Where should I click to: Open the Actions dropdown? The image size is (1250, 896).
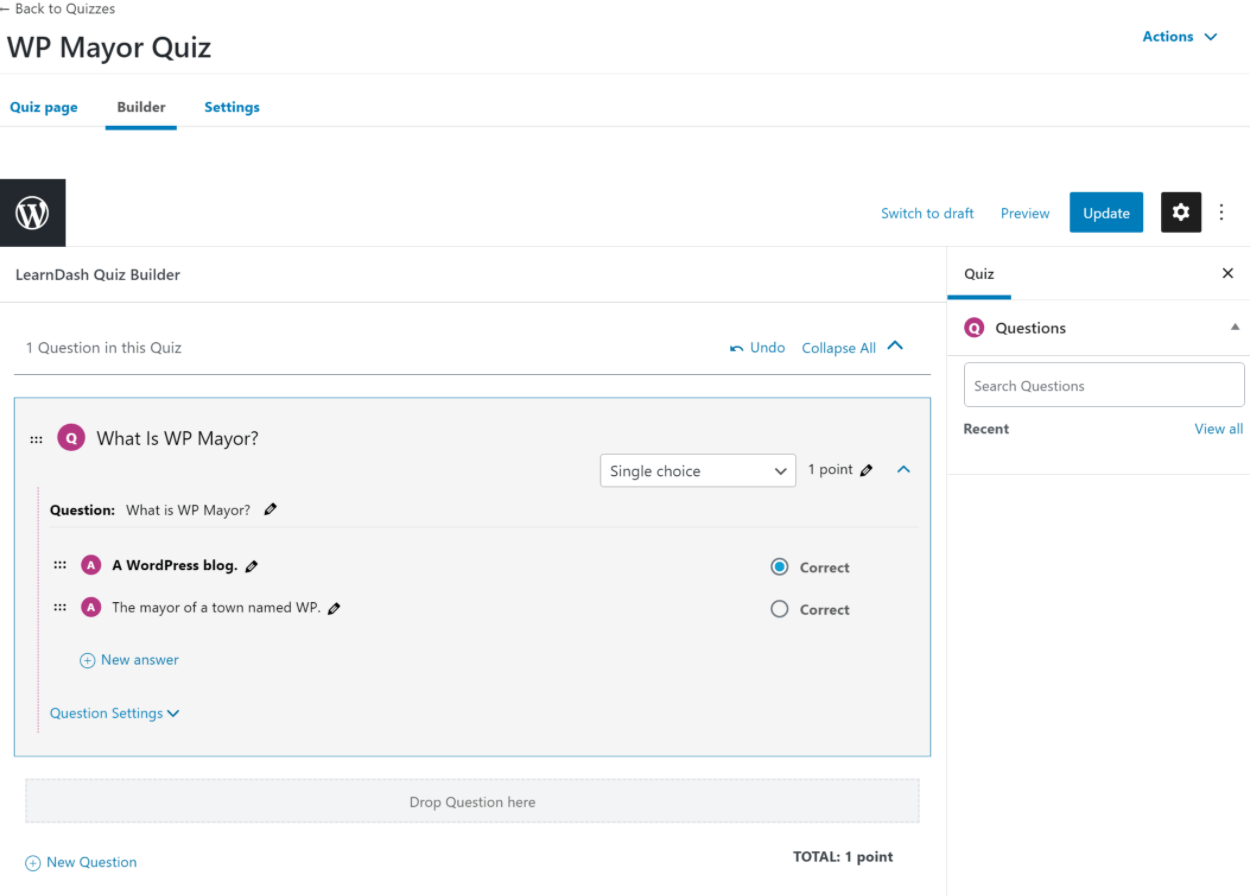1180,36
